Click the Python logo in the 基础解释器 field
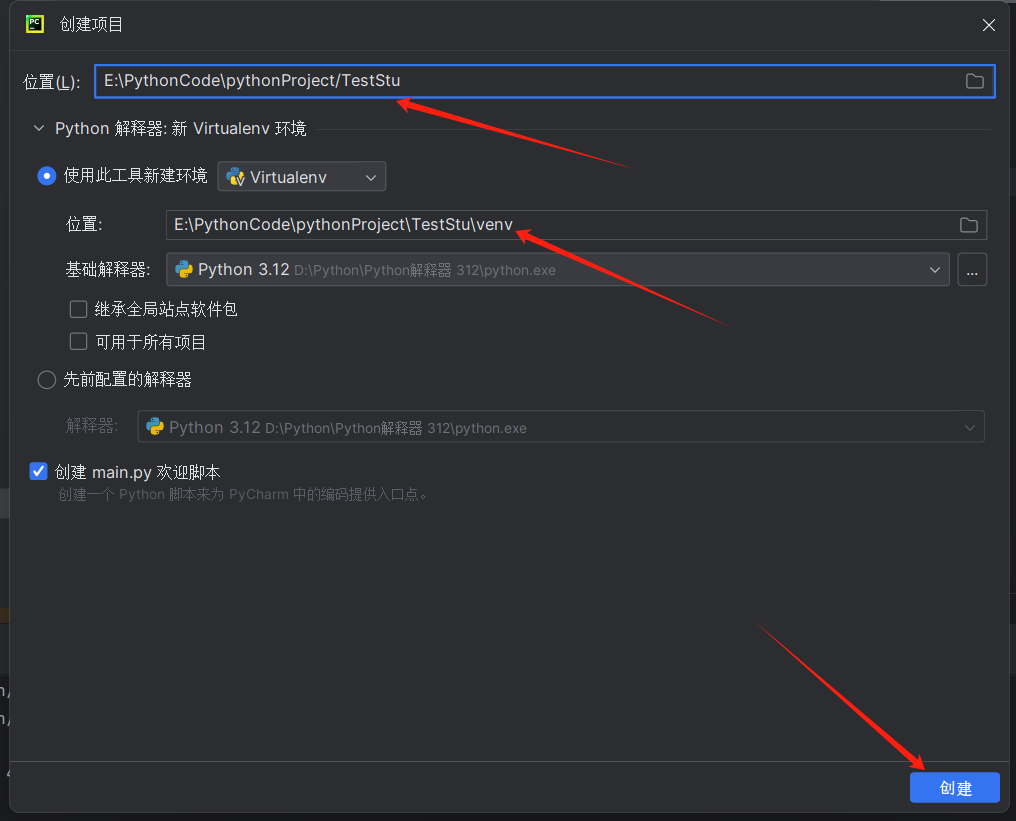 pyautogui.click(x=184, y=269)
